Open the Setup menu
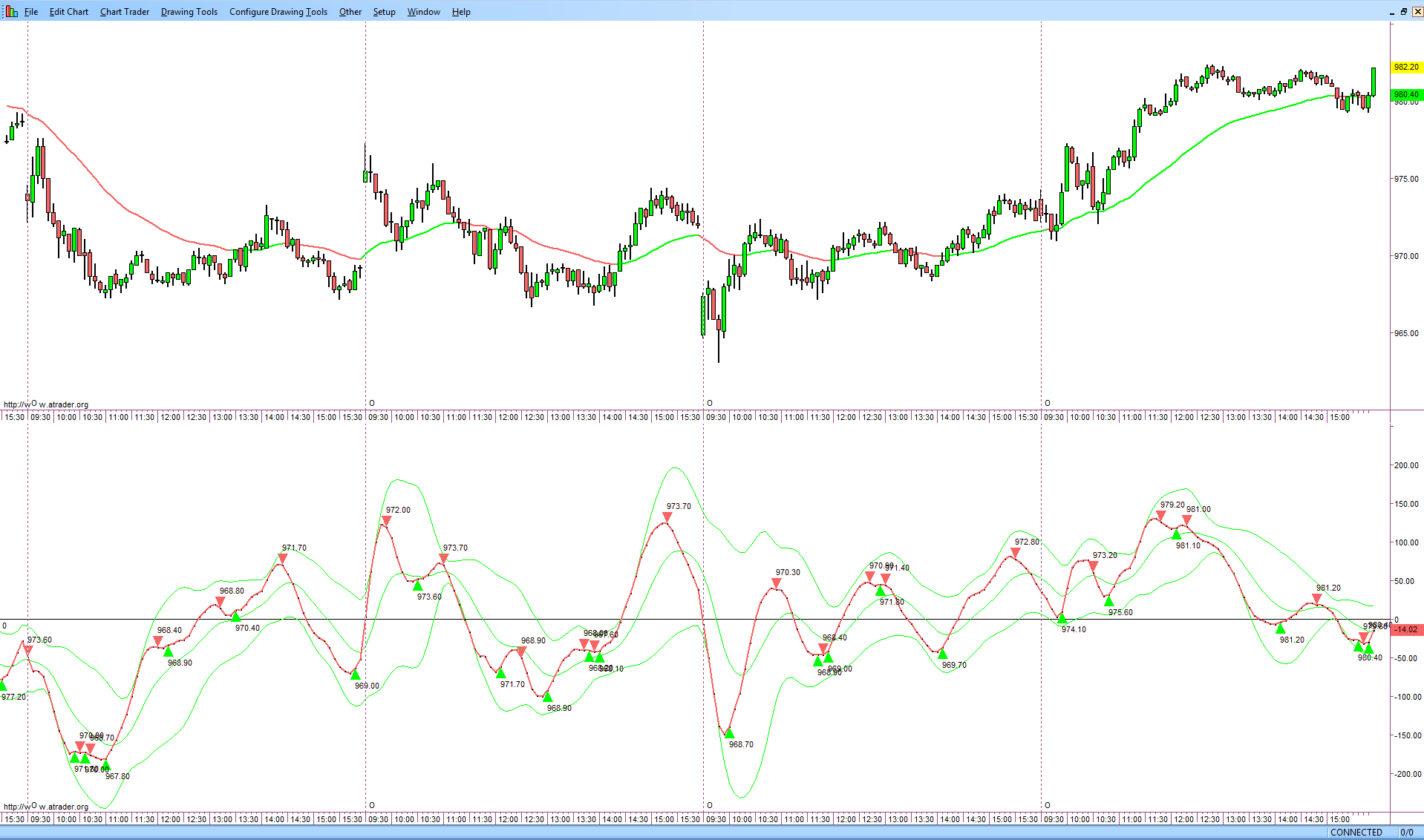Screen dimensions: 1424x840 [384, 12]
